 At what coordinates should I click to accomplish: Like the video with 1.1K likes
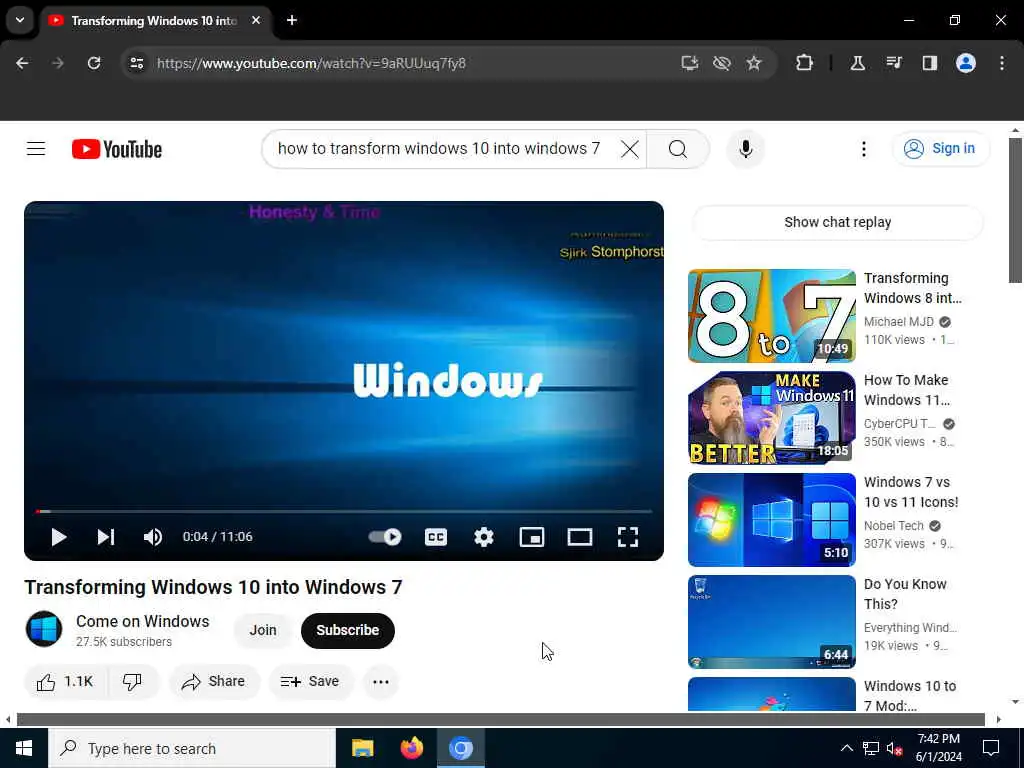pyautogui.click(x=65, y=682)
